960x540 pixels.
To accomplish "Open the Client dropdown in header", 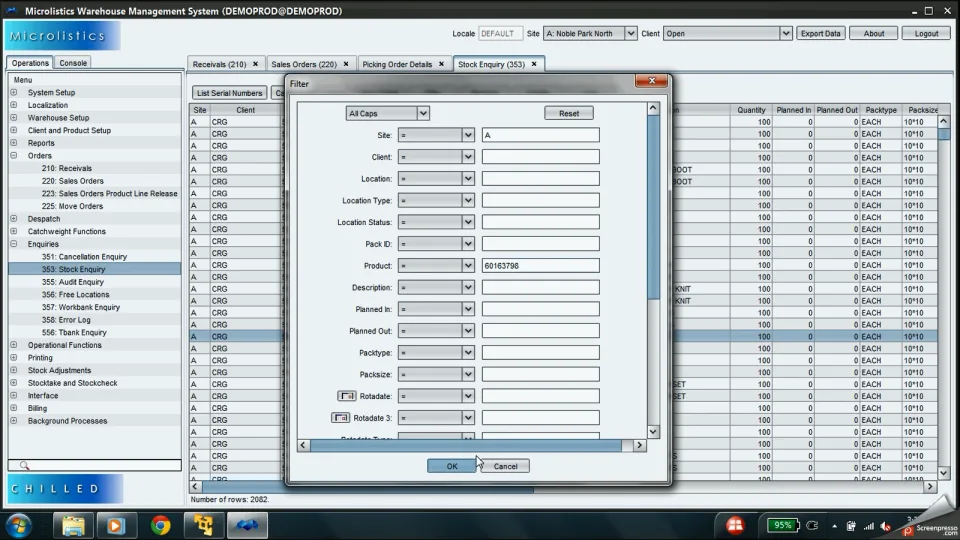I will pos(786,33).
